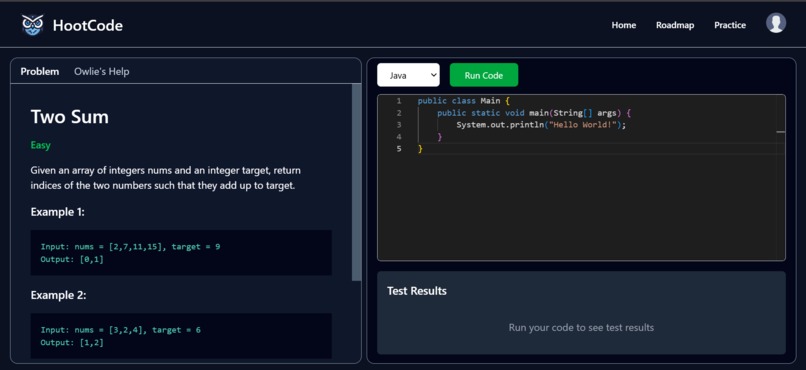The width and height of the screenshot is (806, 370).
Task: Click the green Run Code button
Action: click(x=484, y=75)
